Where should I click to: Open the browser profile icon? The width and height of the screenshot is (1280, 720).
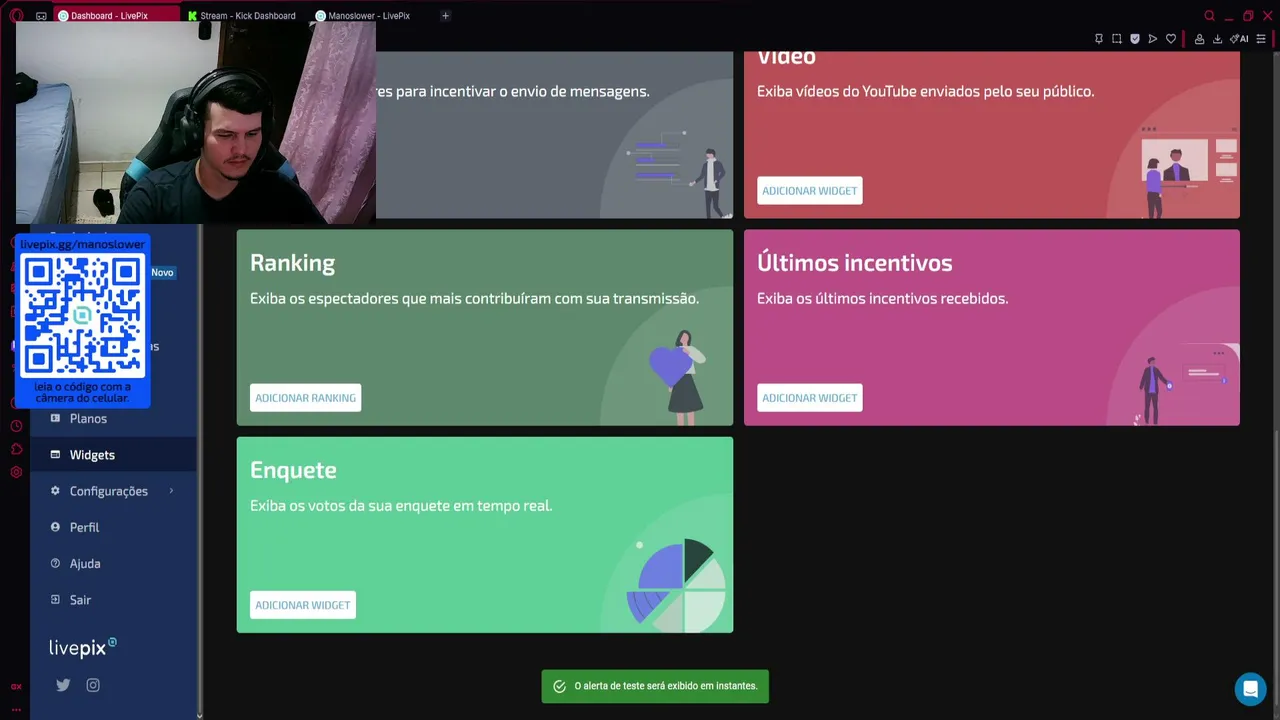[1199, 39]
